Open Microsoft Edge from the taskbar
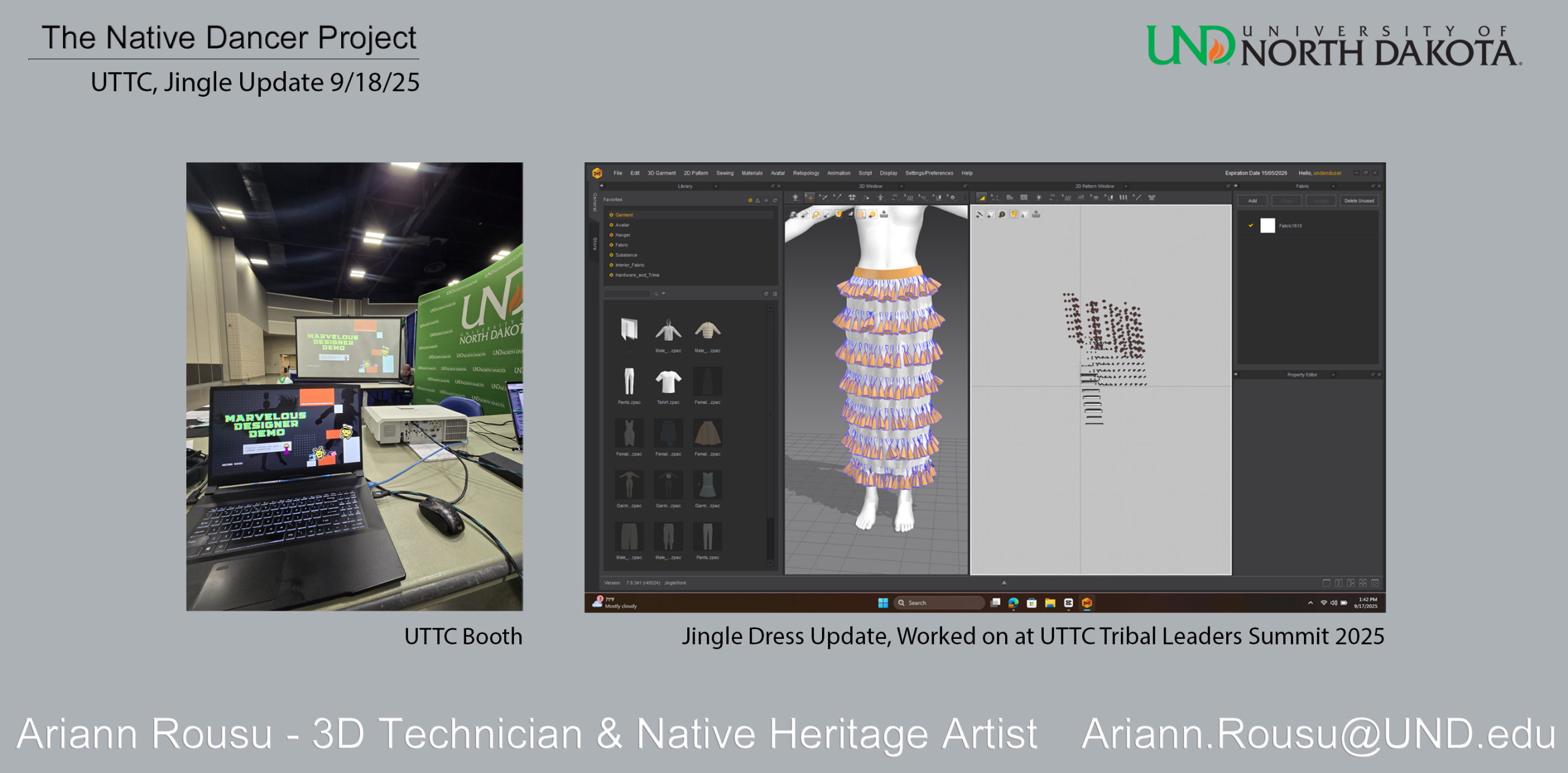1568x773 pixels. (x=1013, y=603)
